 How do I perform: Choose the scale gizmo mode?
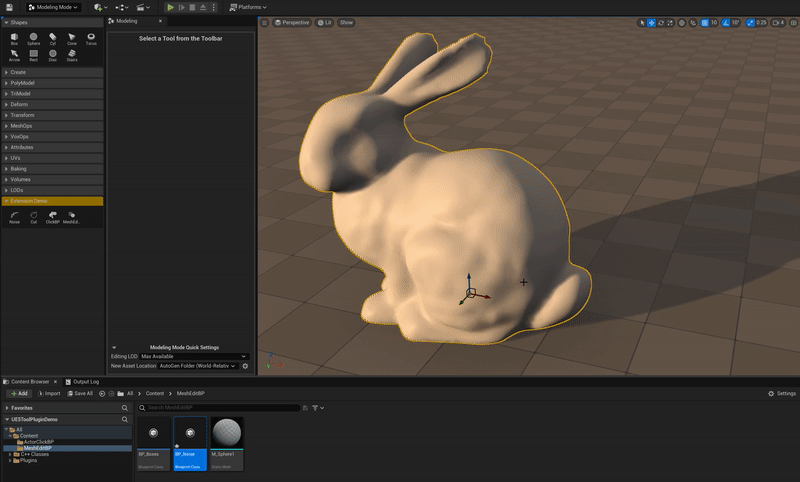click(x=670, y=22)
